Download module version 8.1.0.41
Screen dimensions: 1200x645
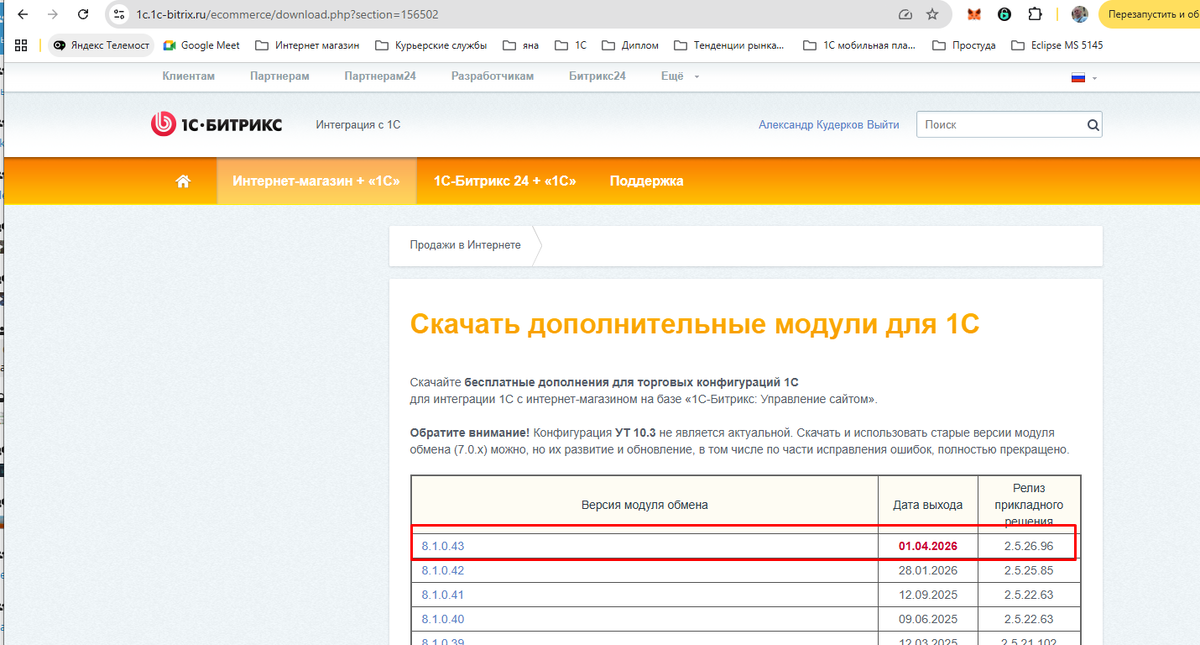(443, 595)
